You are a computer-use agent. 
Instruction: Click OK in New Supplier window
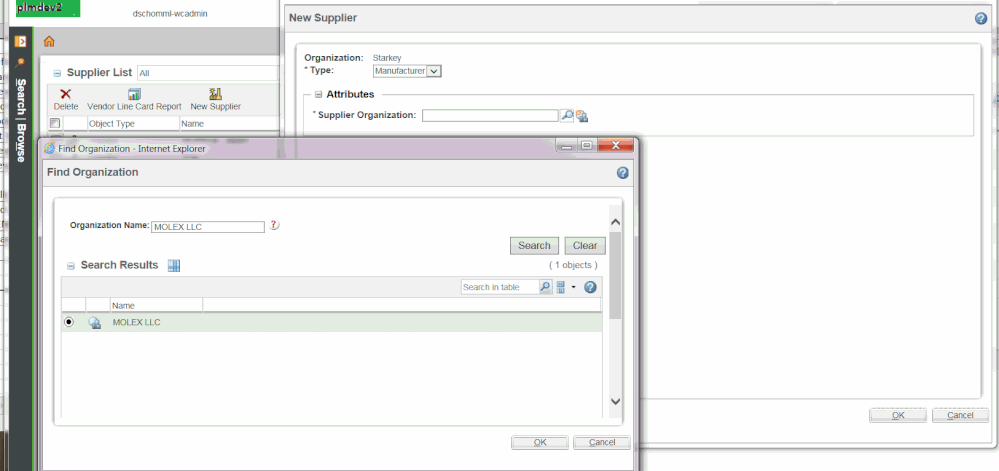click(x=898, y=415)
